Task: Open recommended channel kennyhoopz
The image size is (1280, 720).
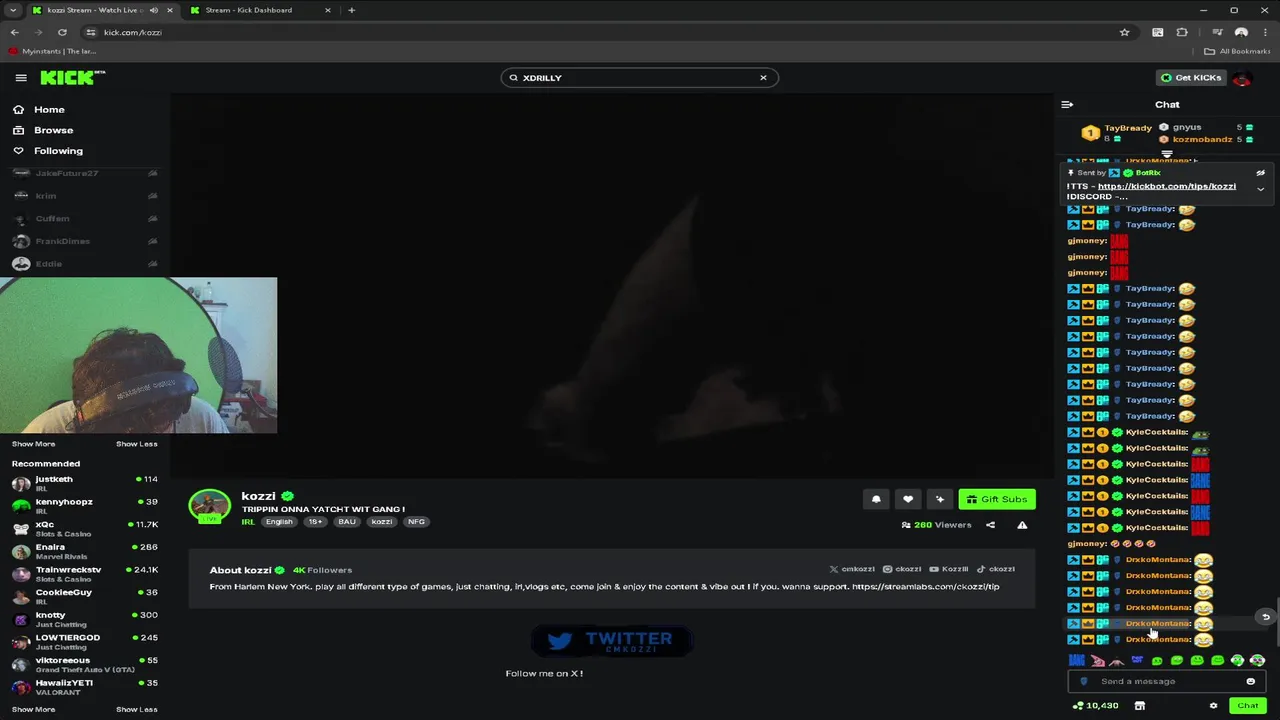Action: click(x=84, y=506)
